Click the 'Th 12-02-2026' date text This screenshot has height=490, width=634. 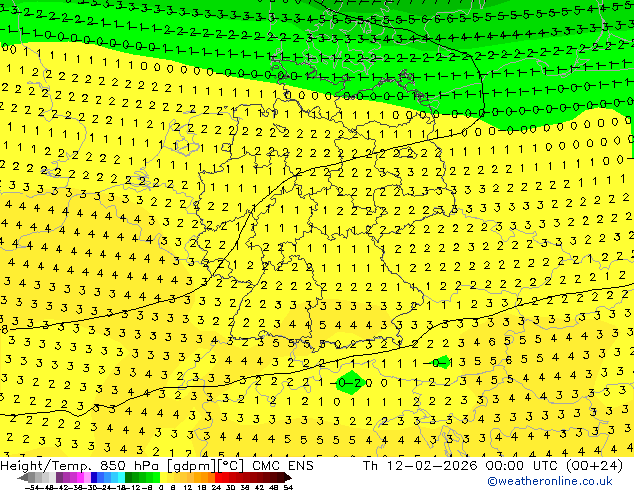click(420, 466)
